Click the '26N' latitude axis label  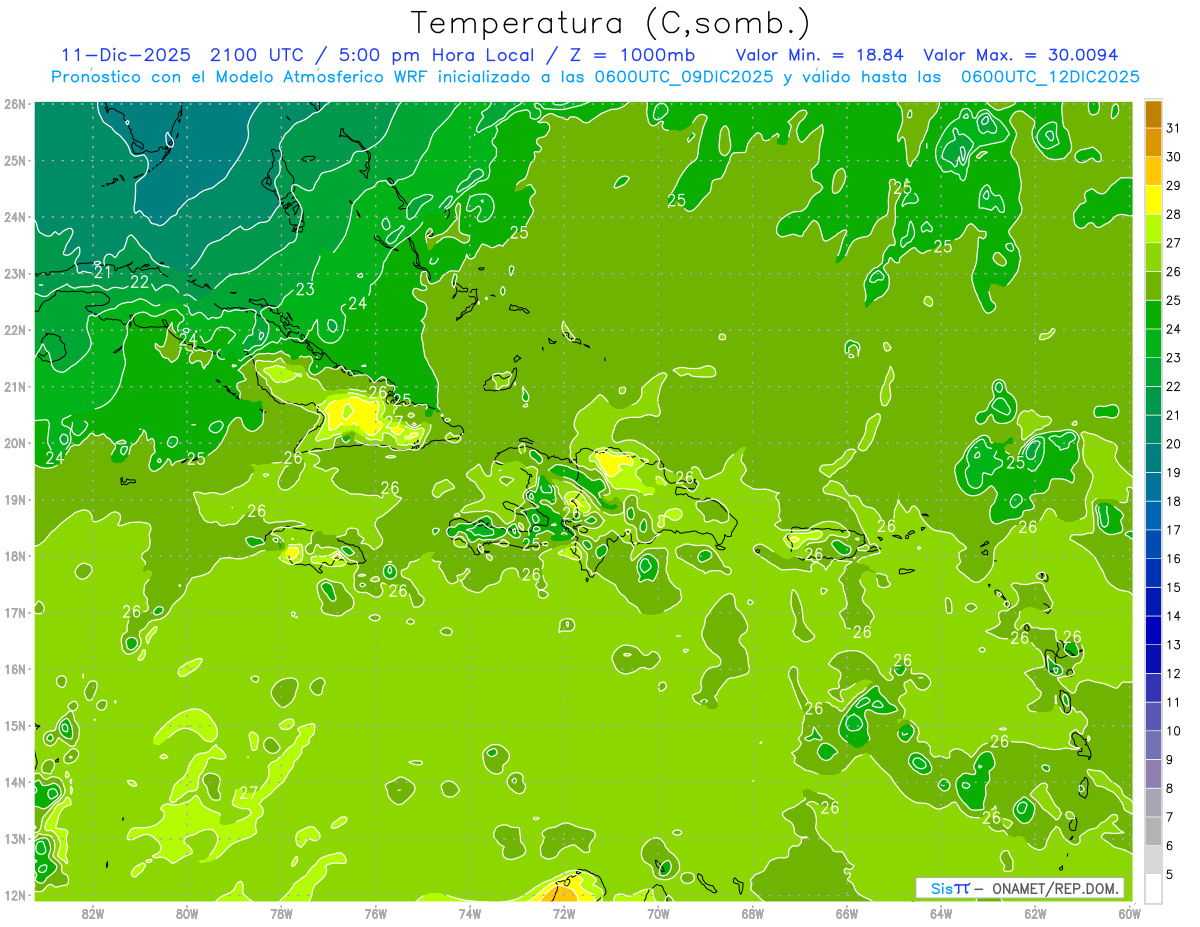(x=14, y=104)
